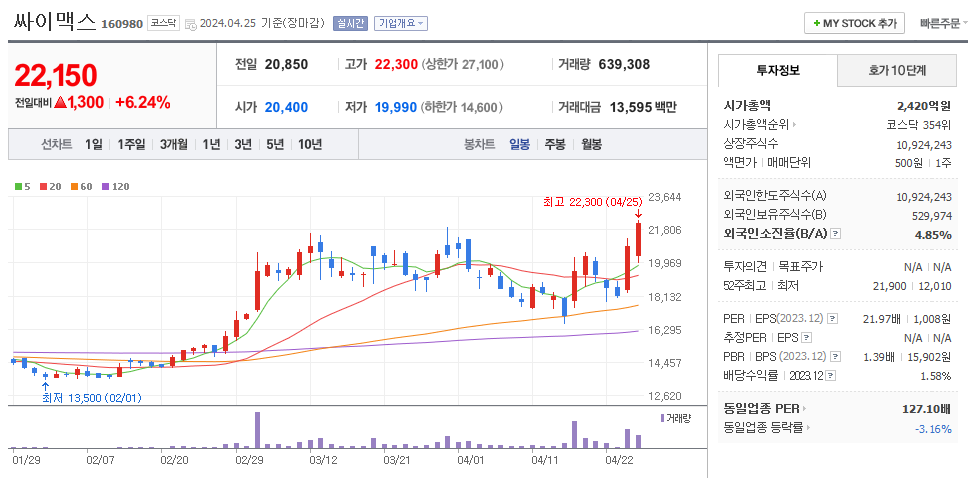
Task: Click the plus icon in MY STOCK 추가
Action: [816, 24]
